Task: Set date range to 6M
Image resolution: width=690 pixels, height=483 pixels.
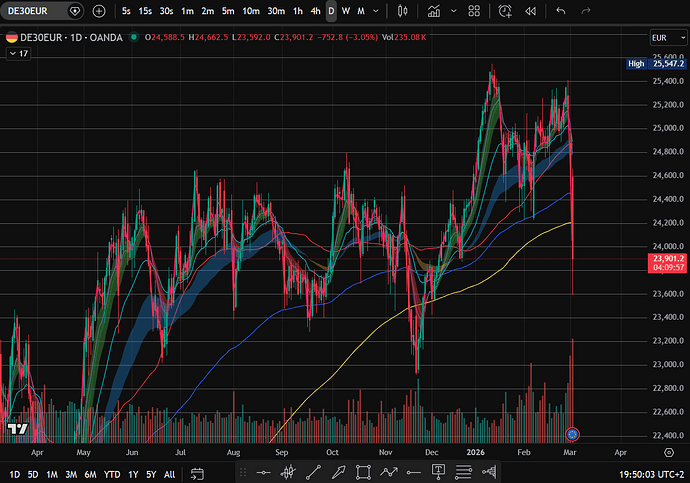Action: (x=90, y=475)
